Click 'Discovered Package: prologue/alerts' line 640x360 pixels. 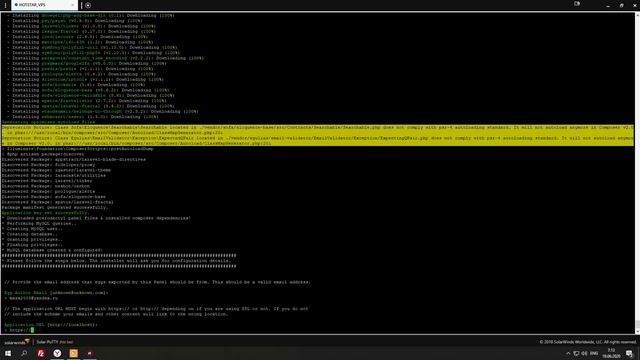48,191
